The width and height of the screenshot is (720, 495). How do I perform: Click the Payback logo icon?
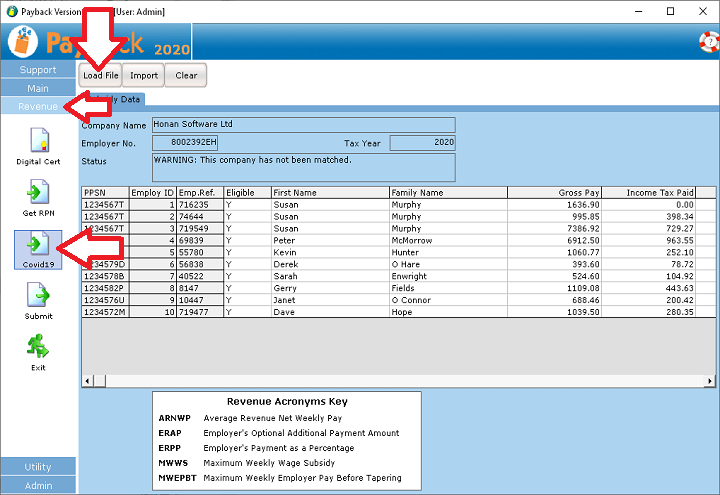22,42
